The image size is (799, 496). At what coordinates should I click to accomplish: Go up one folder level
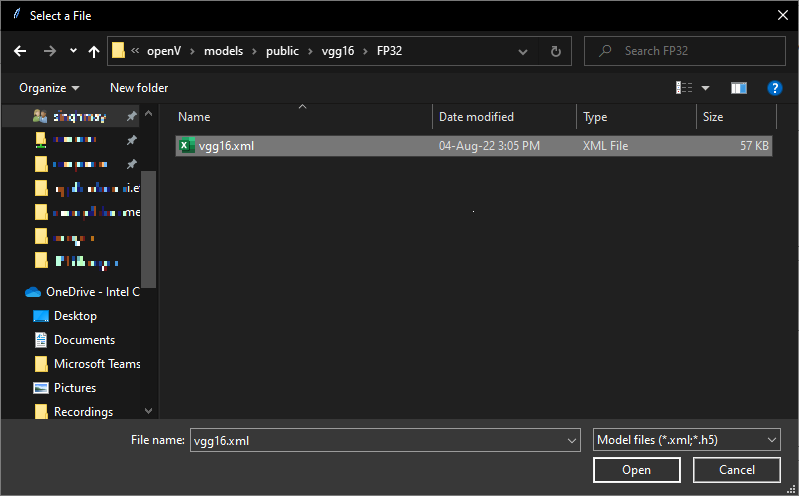pos(94,51)
